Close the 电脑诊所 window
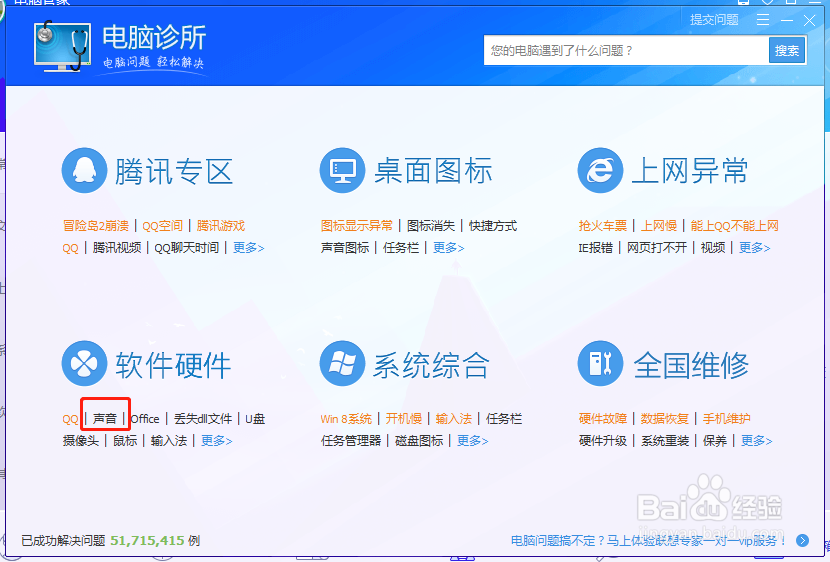This screenshot has height=562, width=830. click(x=809, y=20)
